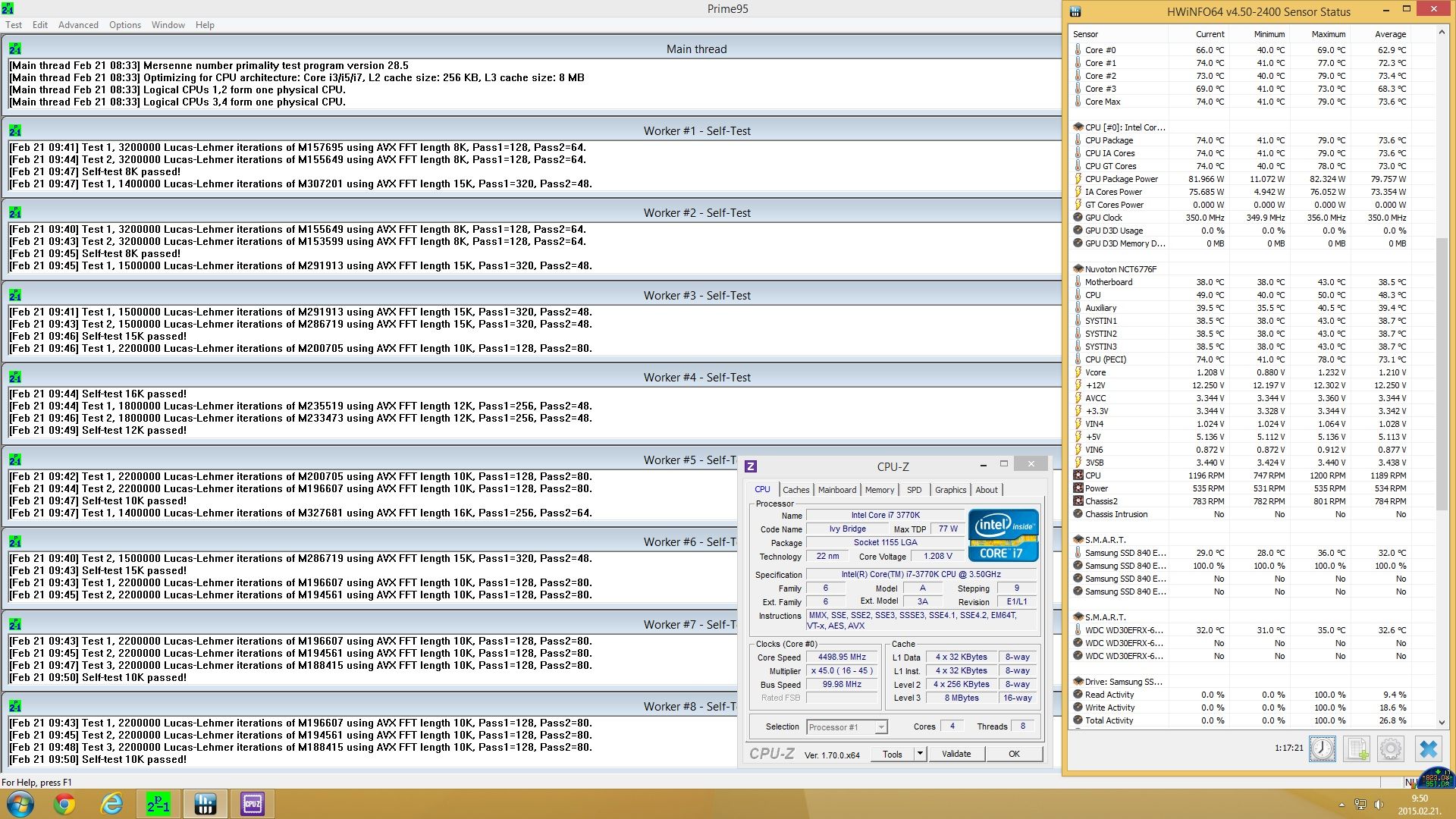Open Prime95 from the taskbar
This screenshot has width=1456, height=819.
(158, 804)
